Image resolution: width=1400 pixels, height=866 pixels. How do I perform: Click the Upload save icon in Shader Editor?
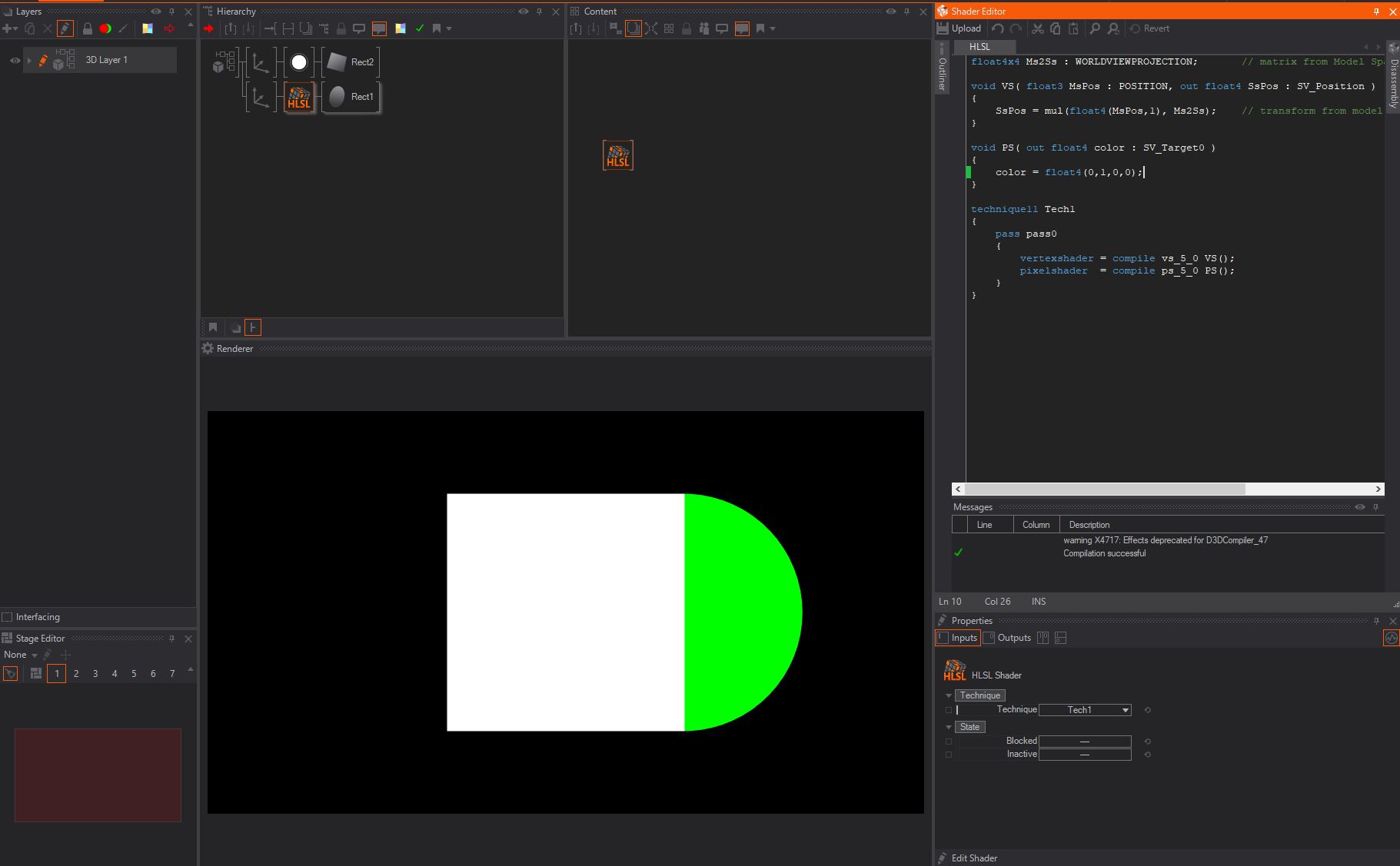(943, 28)
